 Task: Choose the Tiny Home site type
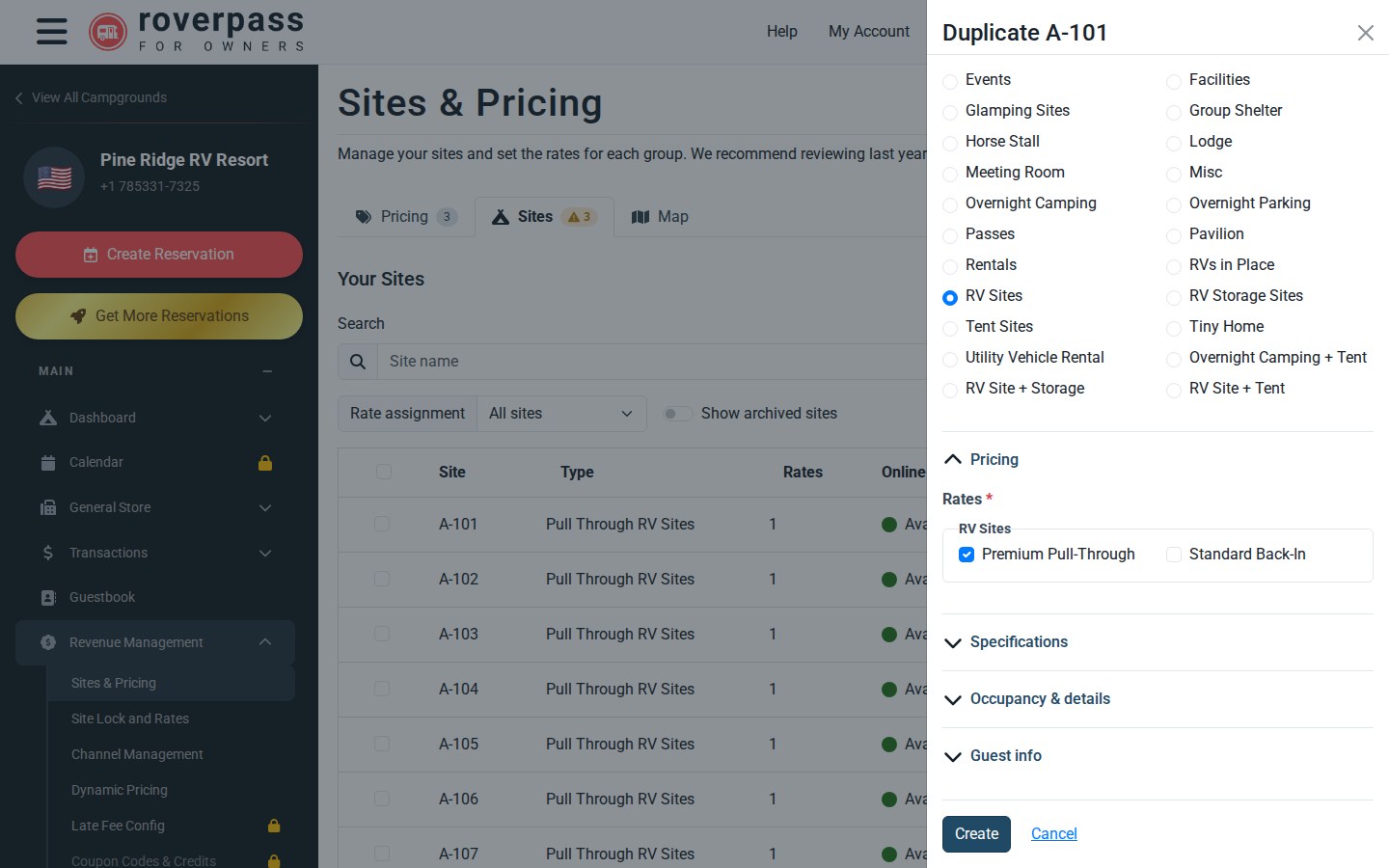(1174, 329)
